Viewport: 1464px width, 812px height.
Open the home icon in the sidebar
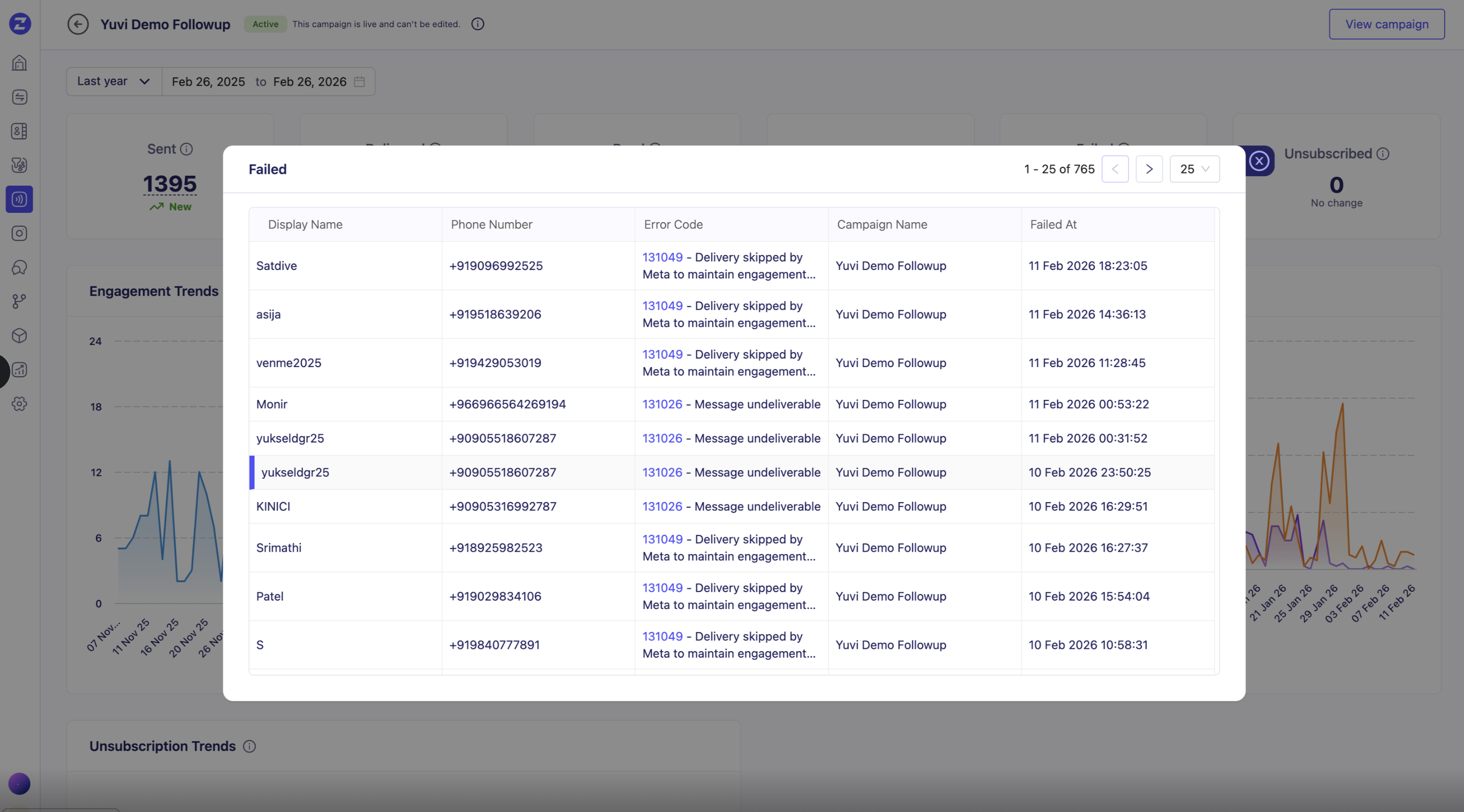(x=19, y=62)
